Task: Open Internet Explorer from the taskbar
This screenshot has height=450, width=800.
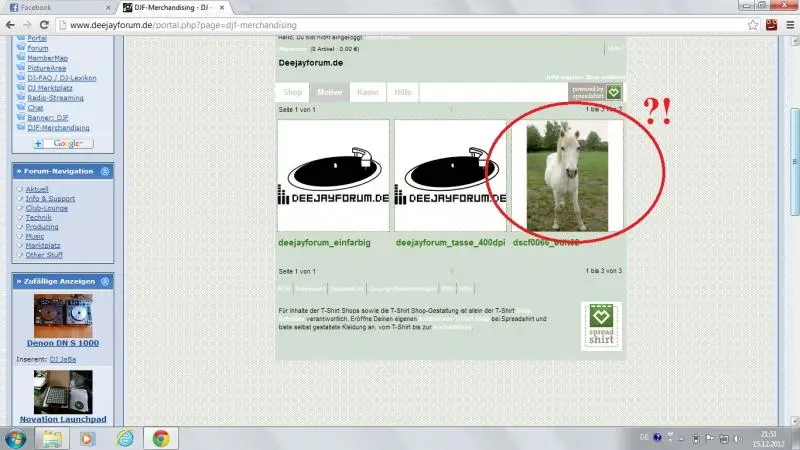Action: click(124, 439)
